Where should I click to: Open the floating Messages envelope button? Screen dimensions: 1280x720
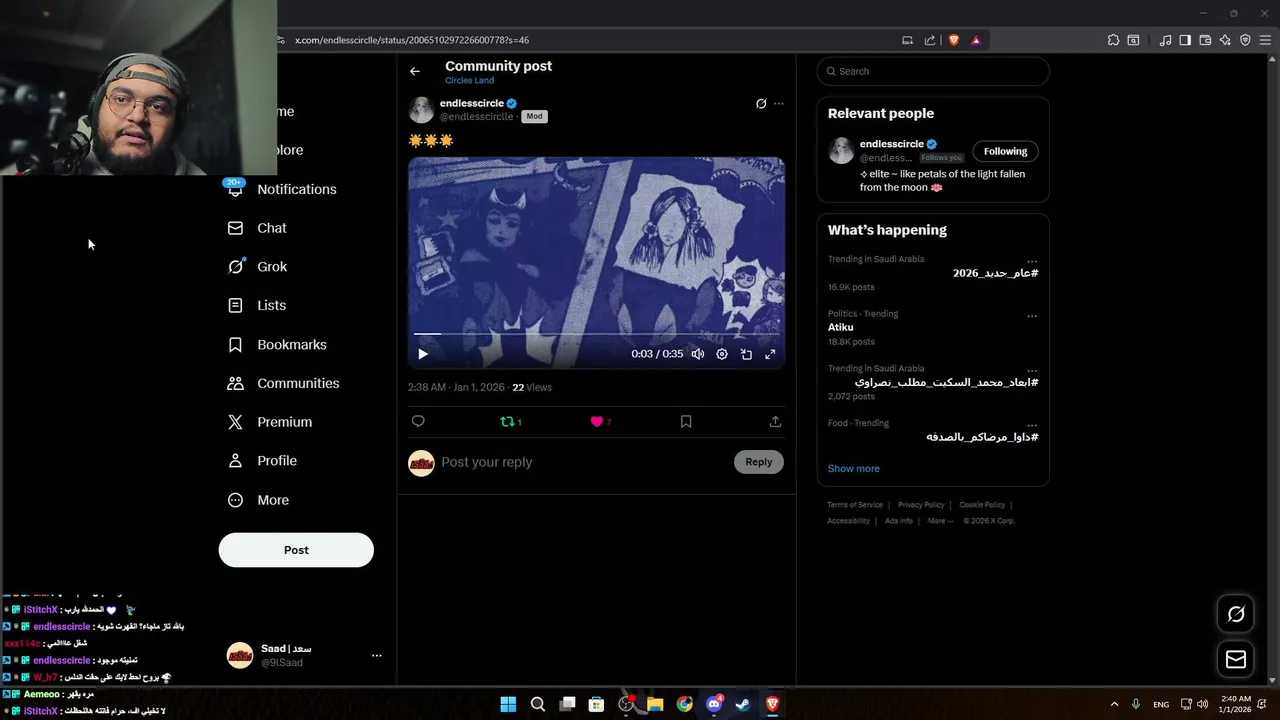1236,659
